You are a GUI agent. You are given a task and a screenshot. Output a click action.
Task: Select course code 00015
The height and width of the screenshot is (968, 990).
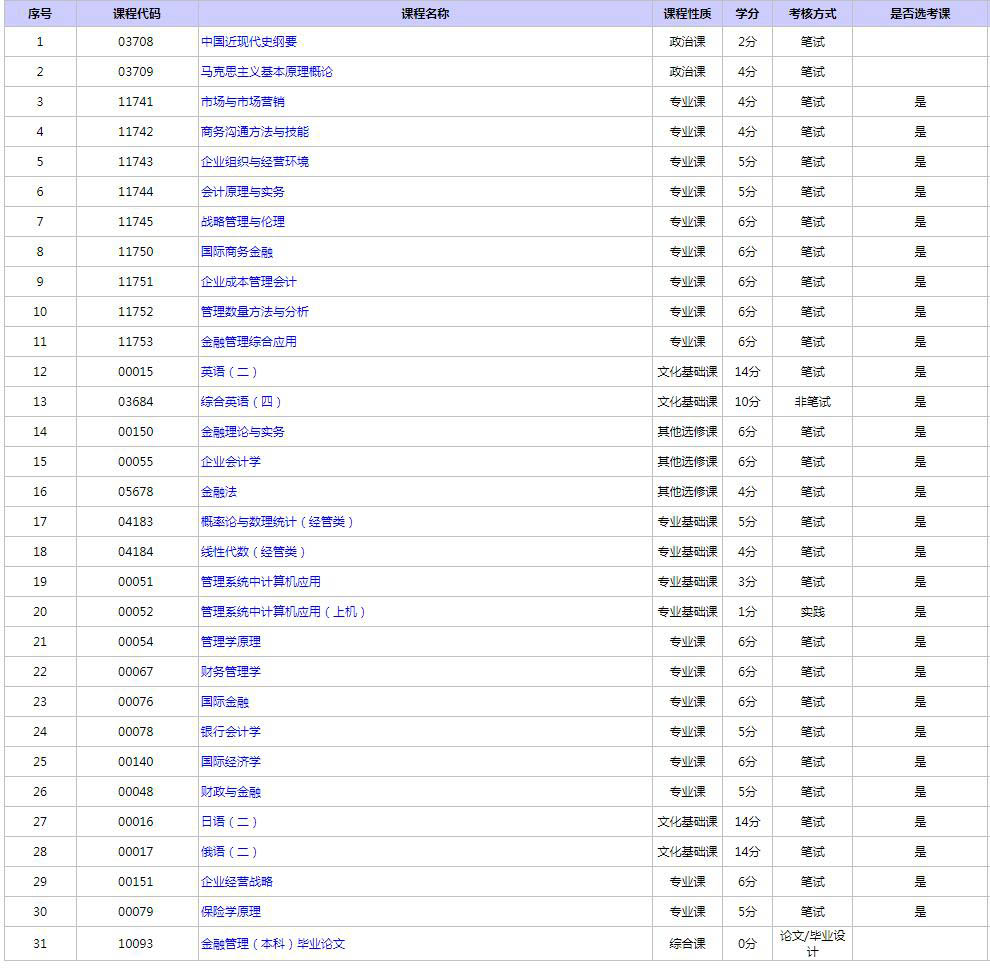click(x=136, y=372)
